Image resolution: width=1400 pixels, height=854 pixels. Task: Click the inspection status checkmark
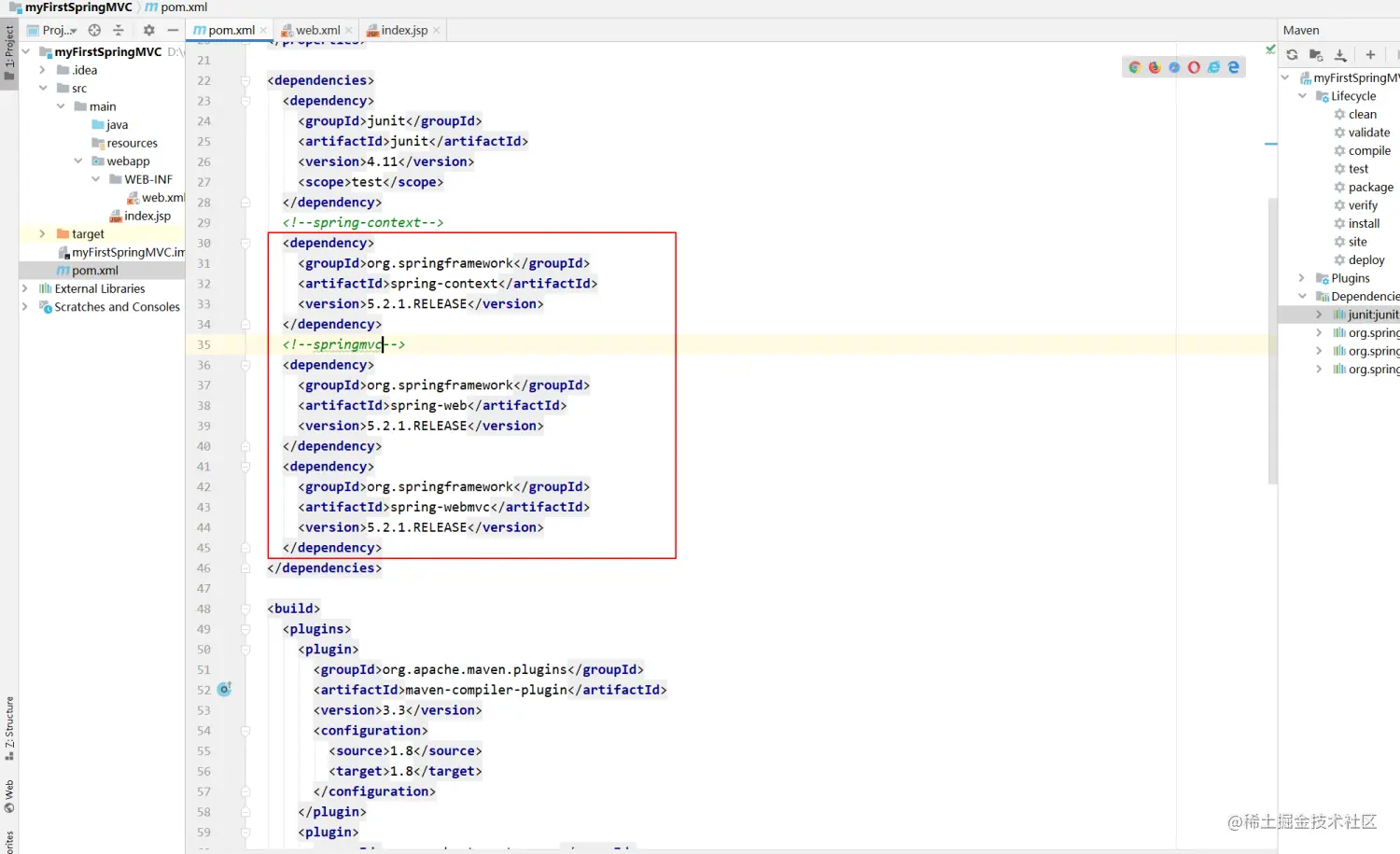pos(1270,49)
